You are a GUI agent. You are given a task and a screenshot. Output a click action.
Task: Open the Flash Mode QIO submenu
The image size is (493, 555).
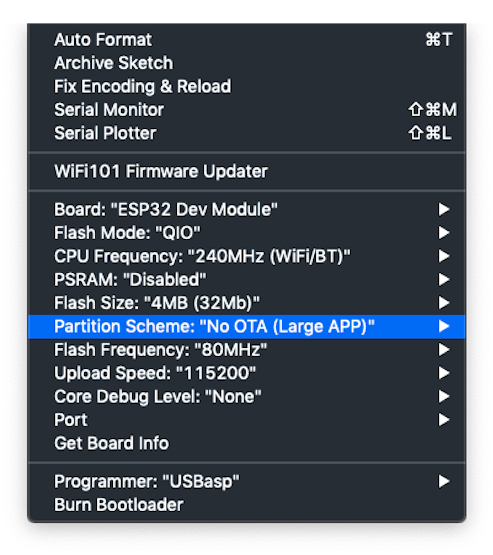247,233
